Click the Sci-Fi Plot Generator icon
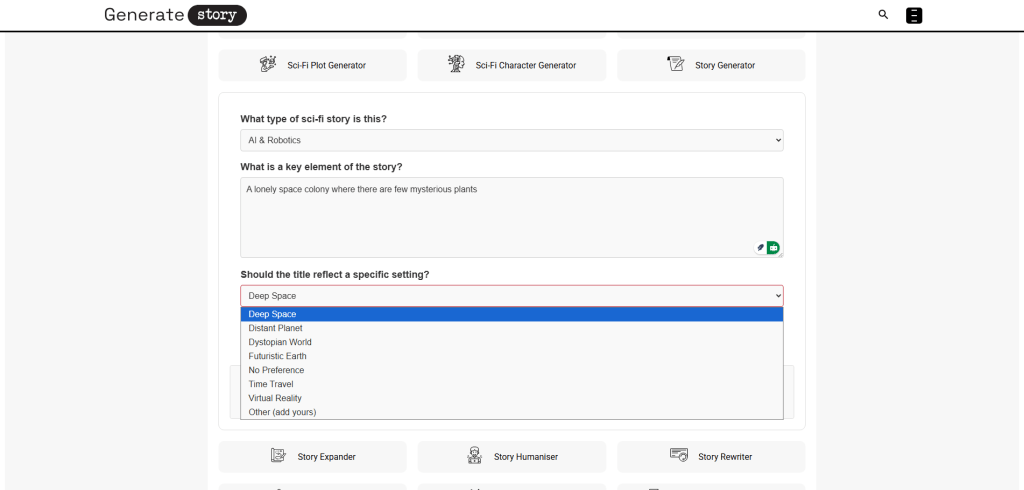1024x490 pixels. pyautogui.click(x=268, y=65)
